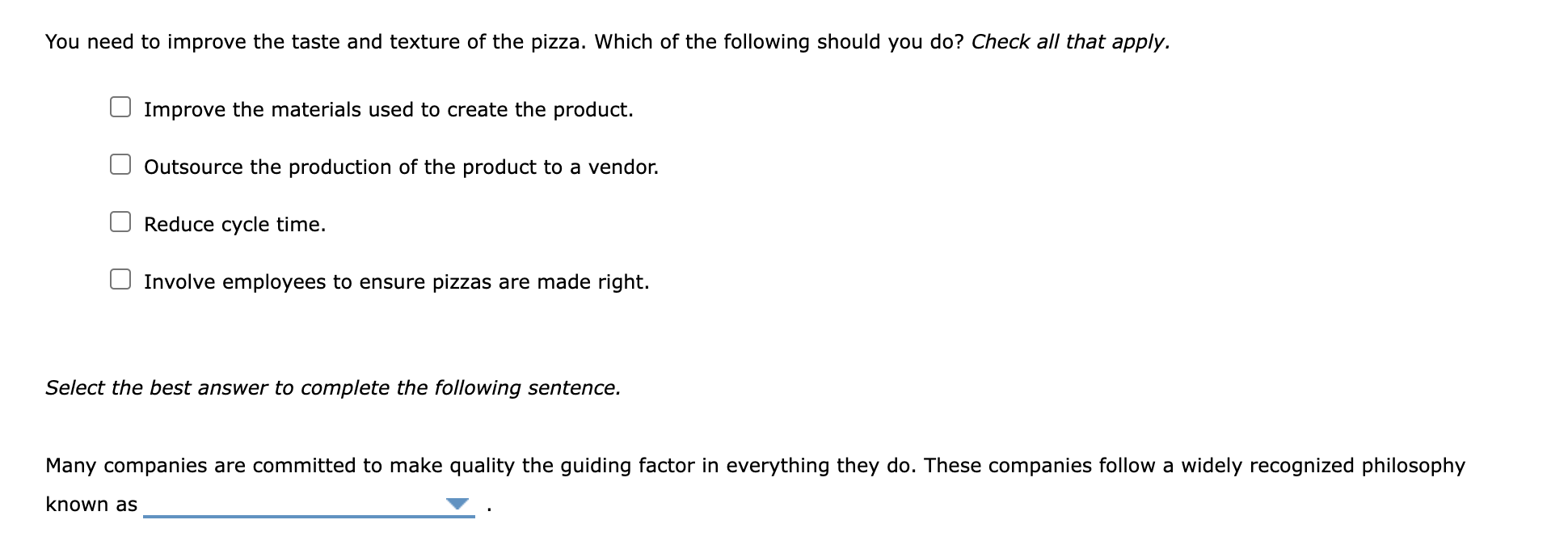Click the quality philosophy sentence
Viewport: 1568px width, 558px height.
pyautogui.click(x=752, y=464)
